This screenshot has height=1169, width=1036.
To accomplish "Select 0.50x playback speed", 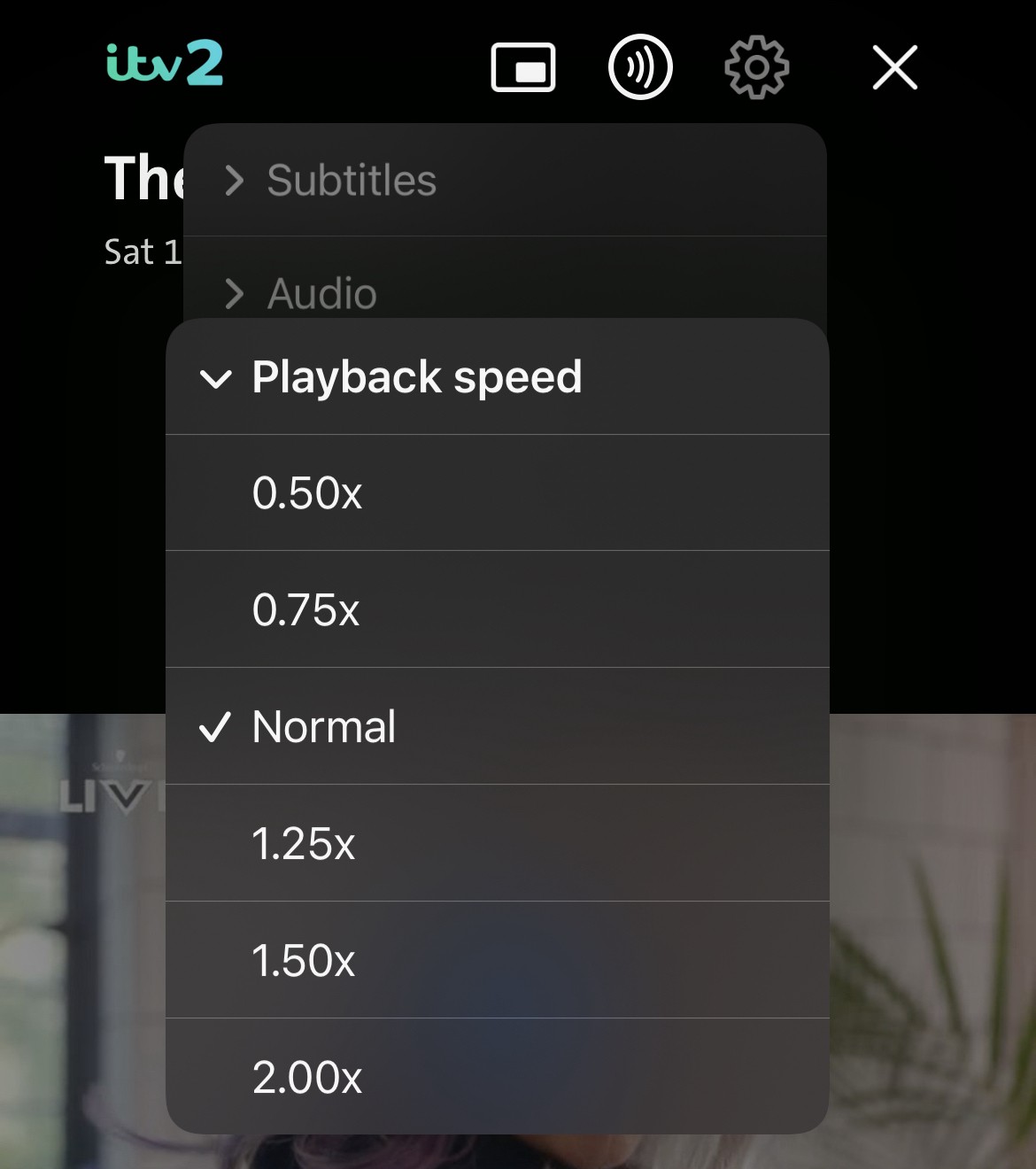I will [307, 493].
